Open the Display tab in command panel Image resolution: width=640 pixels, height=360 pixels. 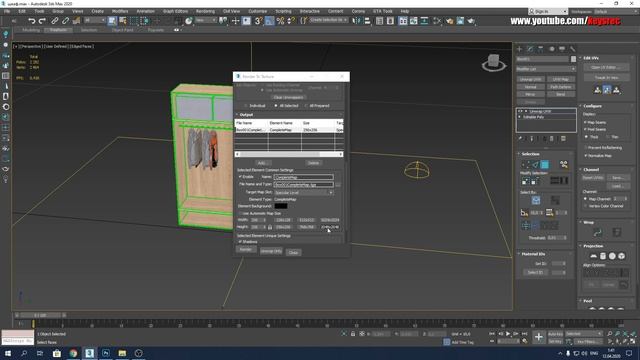pyautogui.click(x=562, y=49)
